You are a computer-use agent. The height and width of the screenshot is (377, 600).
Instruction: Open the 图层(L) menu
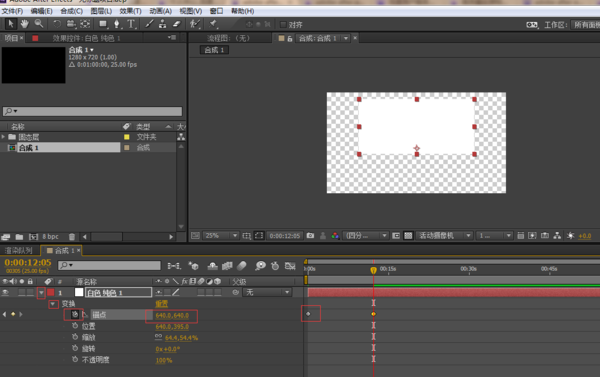coord(101,11)
